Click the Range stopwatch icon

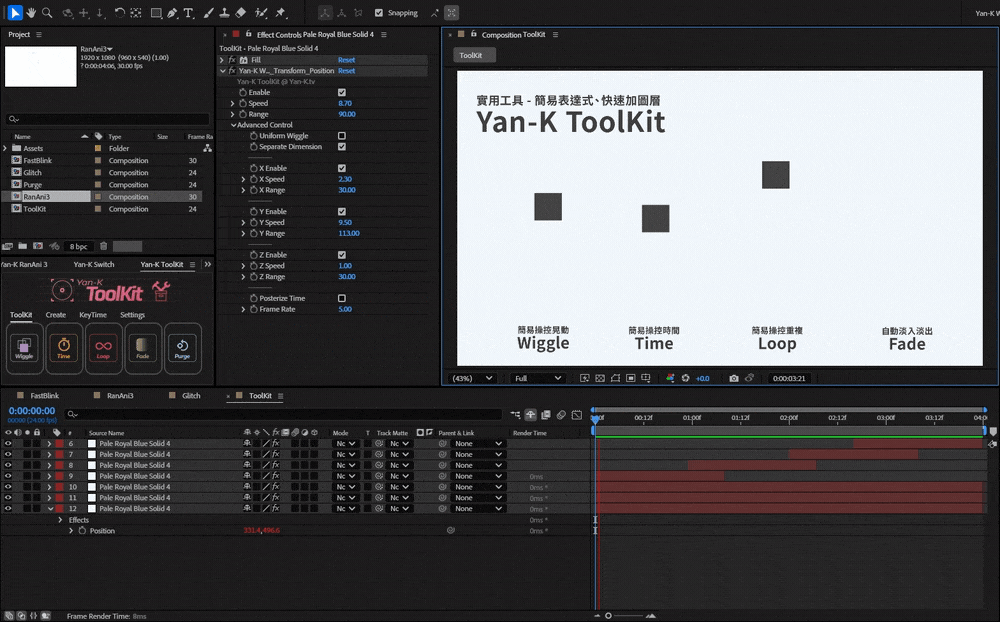tap(243, 114)
